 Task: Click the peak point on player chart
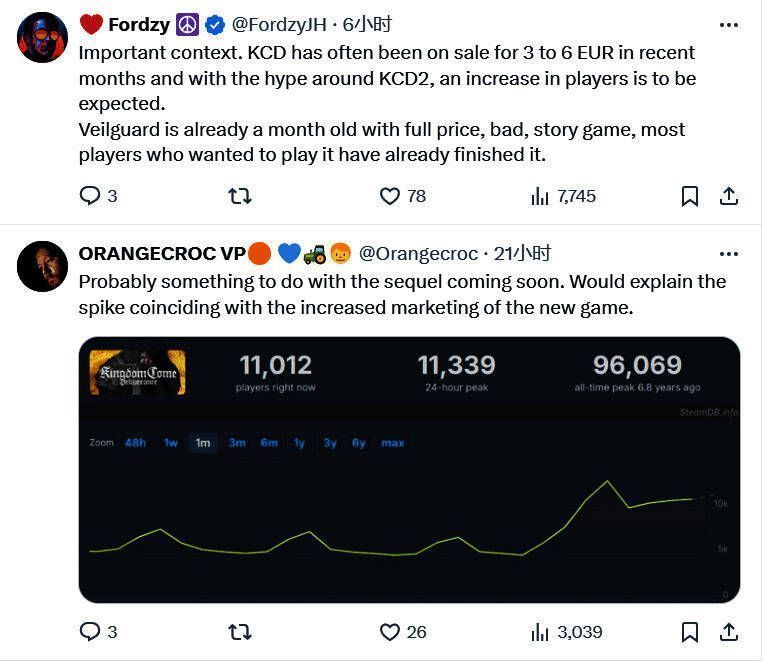(607, 482)
